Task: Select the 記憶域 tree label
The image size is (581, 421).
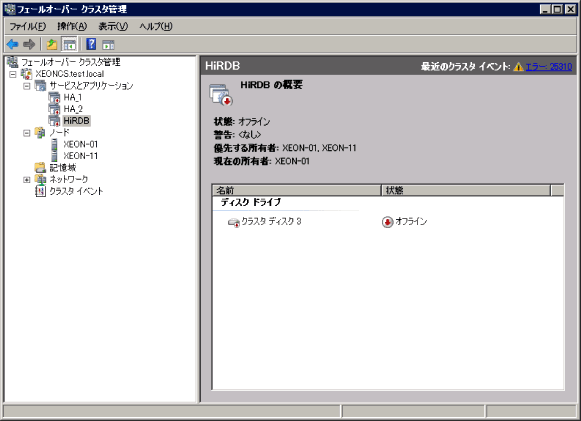Action: (x=63, y=168)
